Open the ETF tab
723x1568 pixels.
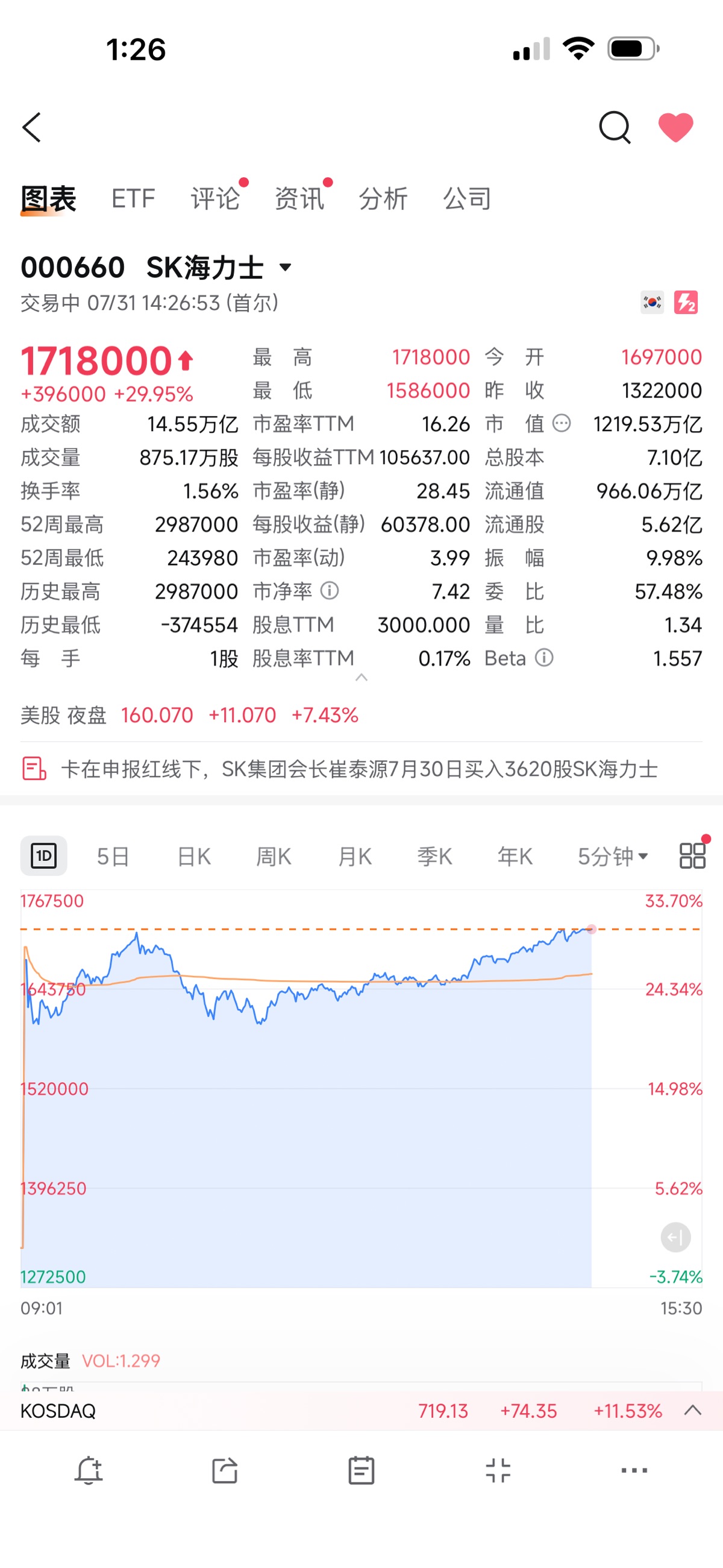point(133,199)
